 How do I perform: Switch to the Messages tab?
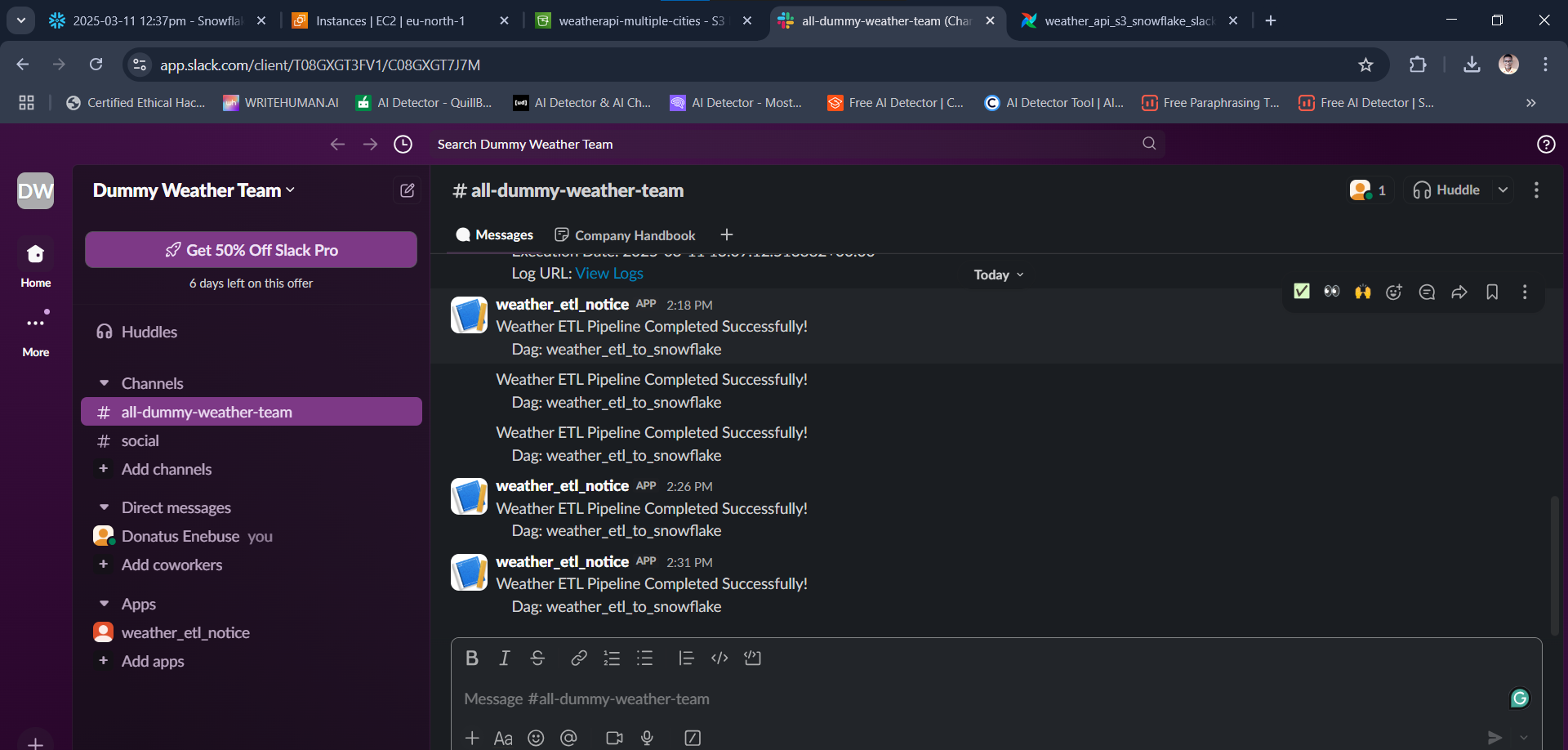tap(494, 235)
